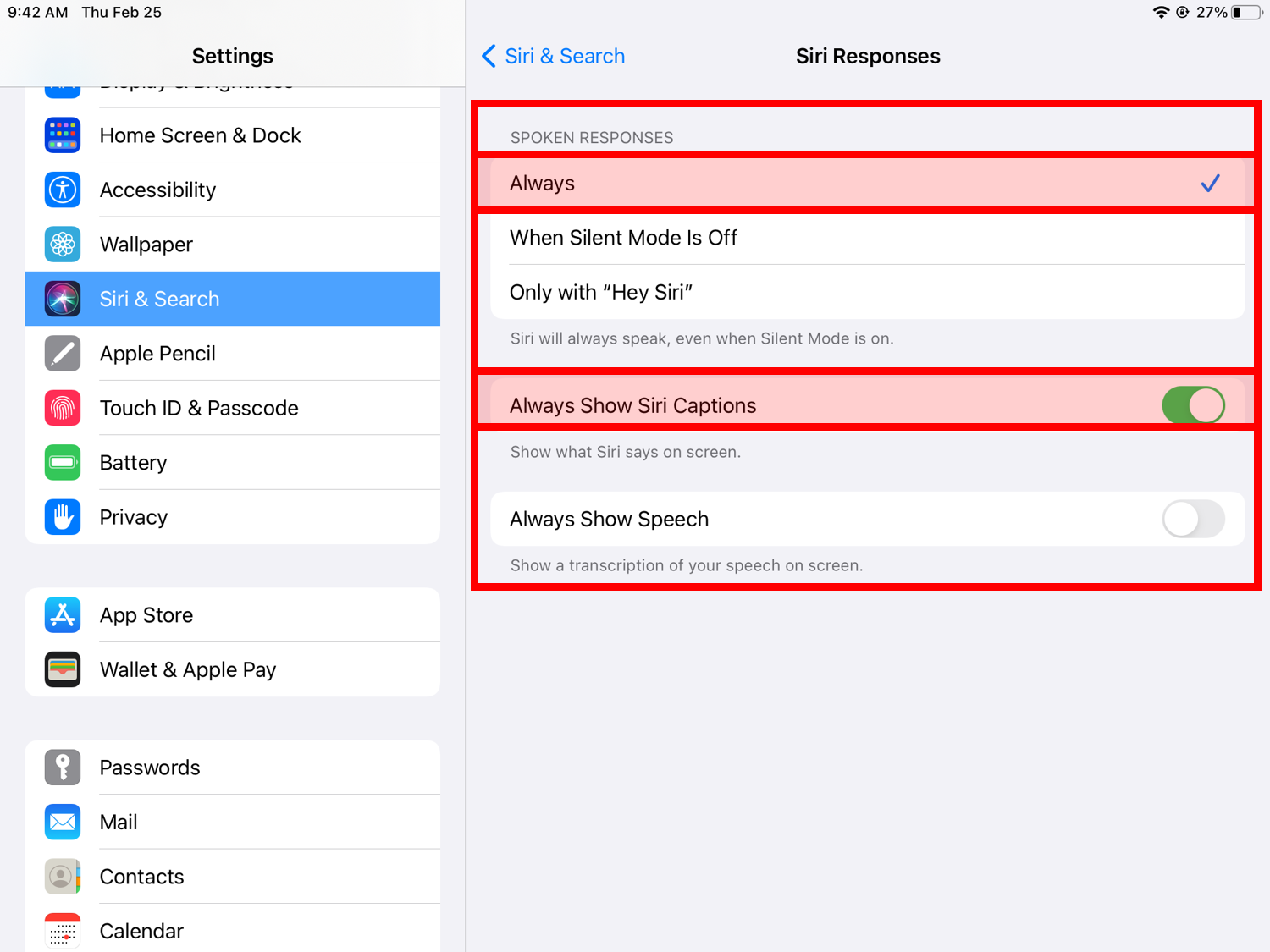The width and height of the screenshot is (1270, 952).
Task: Enable Always Show Speech switch
Action: 1193,519
